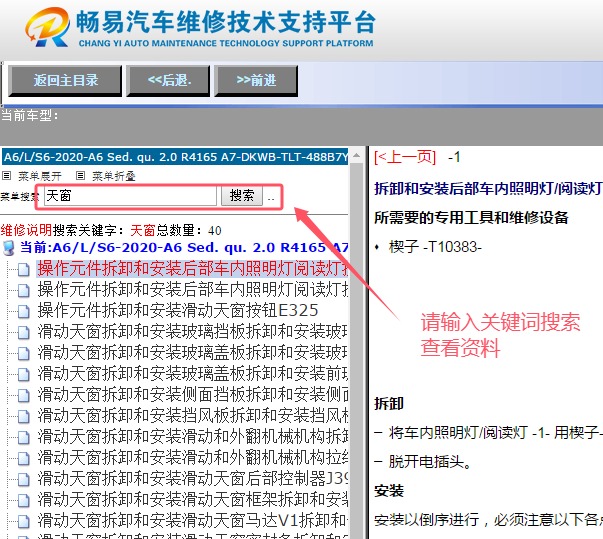Click document icon beside 滑动天窗马达V1 item
The height and width of the screenshot is (539, 603).
[x=23, y=522]
